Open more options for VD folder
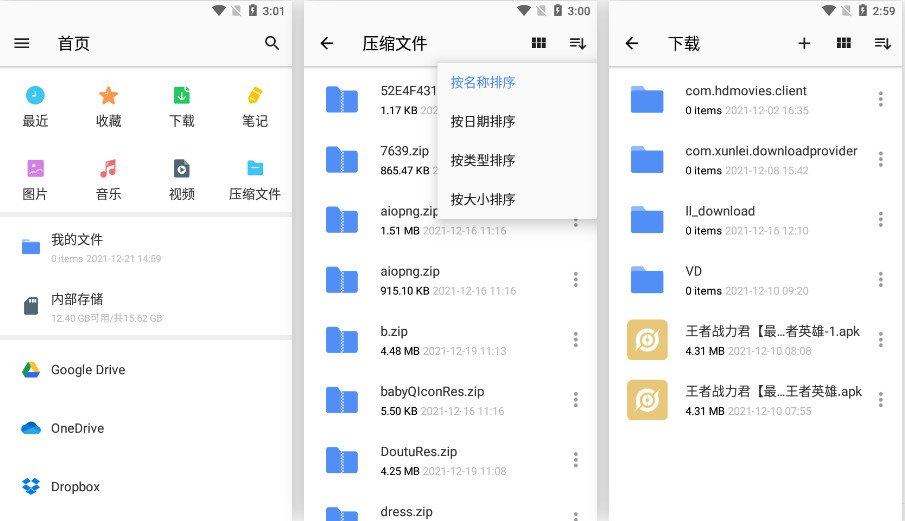905x521 pixels. [881, 280]
